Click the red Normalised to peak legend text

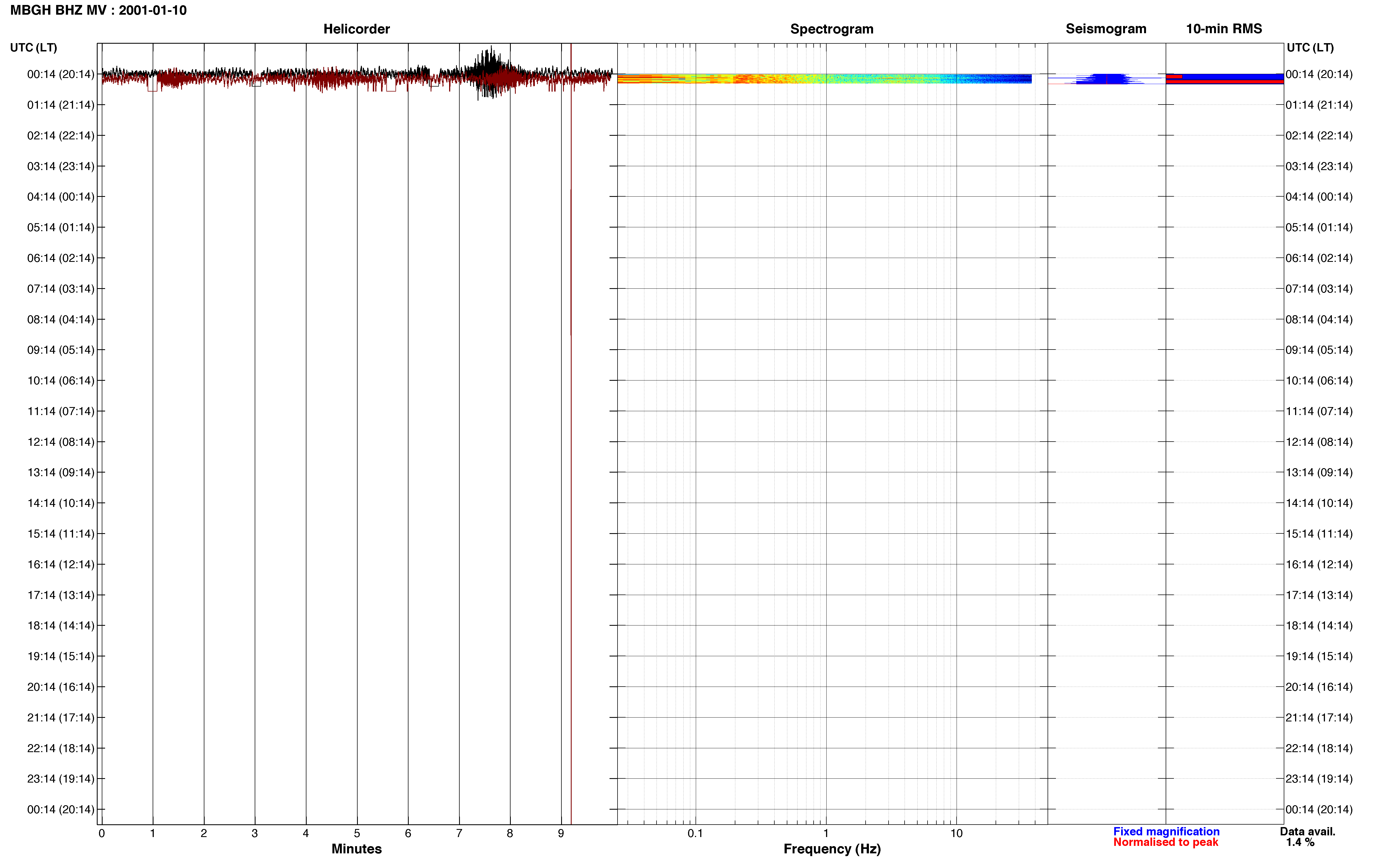click(1165, 842)
